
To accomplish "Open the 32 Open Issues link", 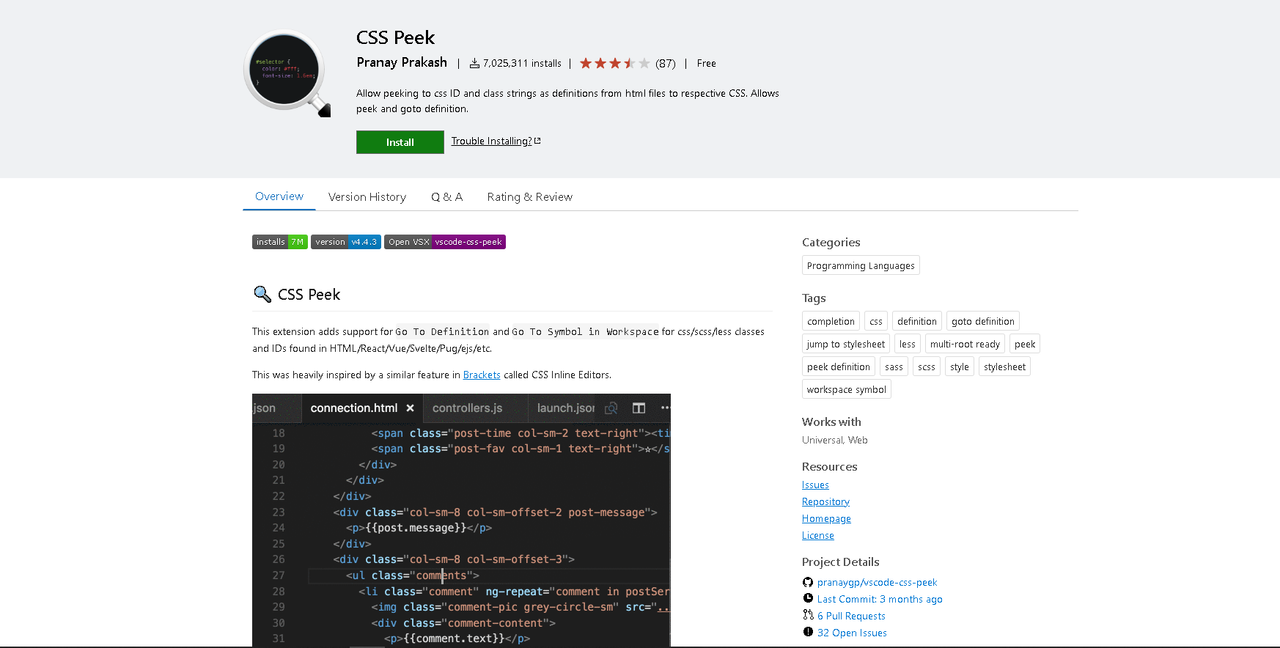I will click(x=852, y=633).
